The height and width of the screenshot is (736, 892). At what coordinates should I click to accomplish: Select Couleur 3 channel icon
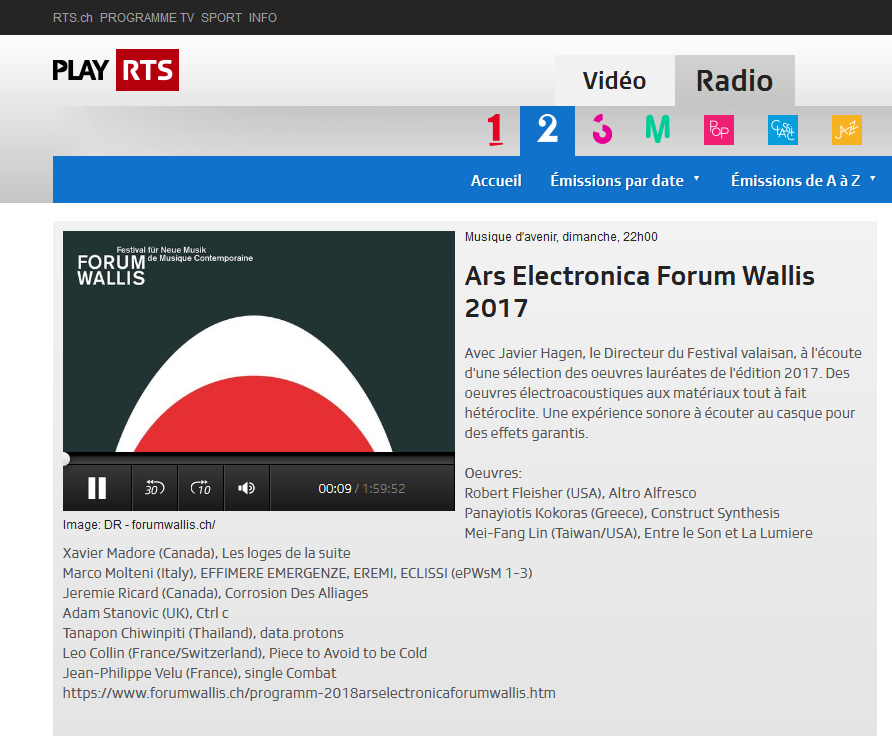point(602,130)
